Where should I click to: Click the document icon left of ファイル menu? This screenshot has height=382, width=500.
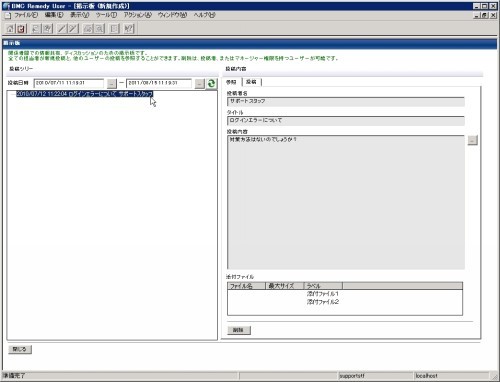(8, 15)
